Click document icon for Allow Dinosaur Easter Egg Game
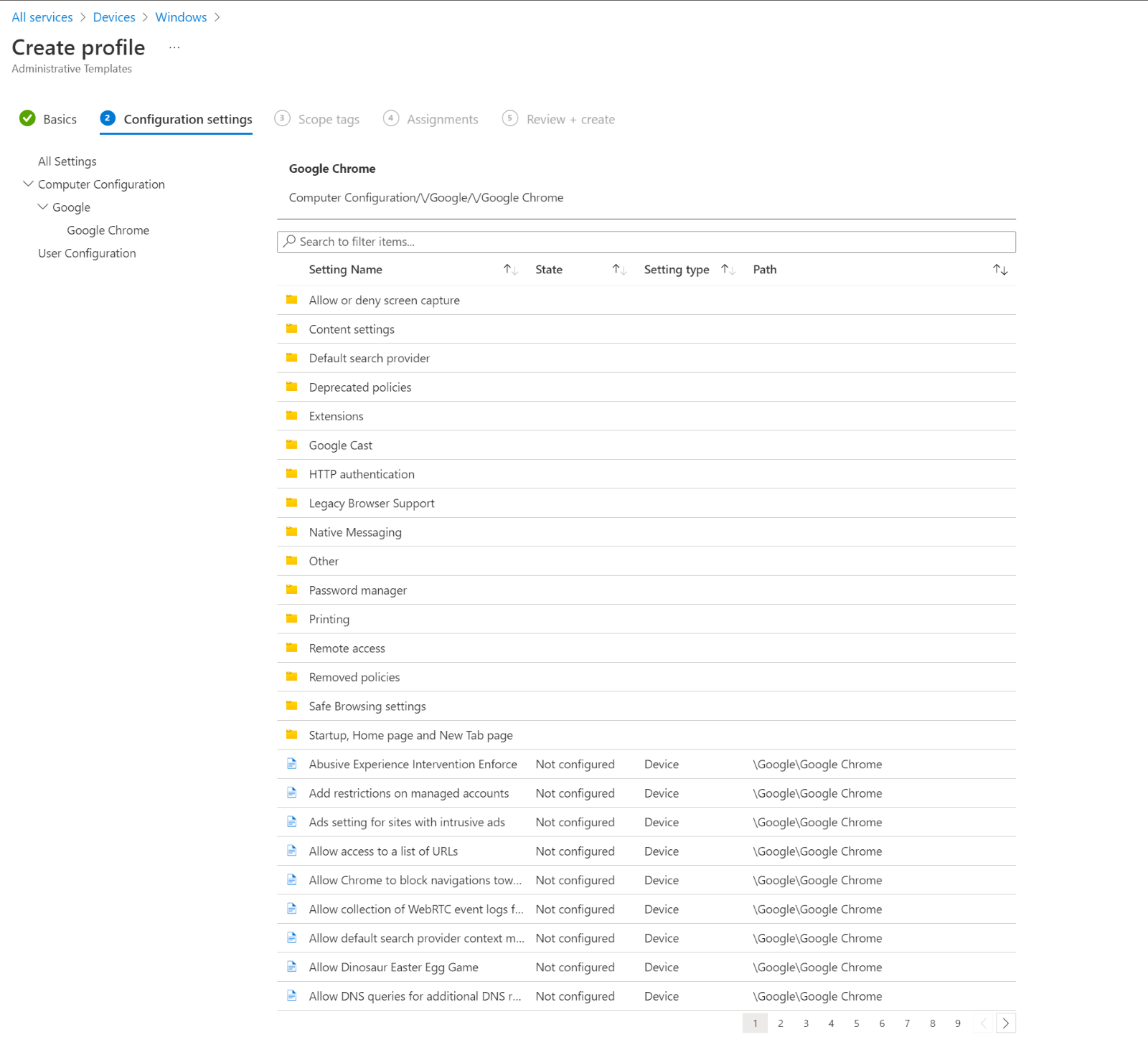Screen dimensions: 1148x1050 pos(291,967)
